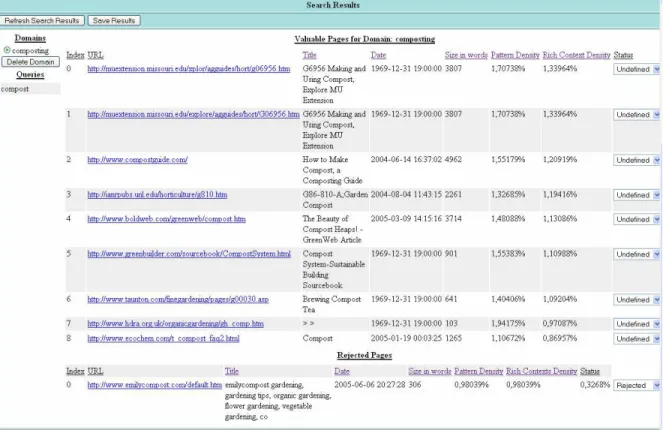Viewport: 663px width, 430px height.
Task: Sort rejected pages by Title column
Action: pos(232,371)
